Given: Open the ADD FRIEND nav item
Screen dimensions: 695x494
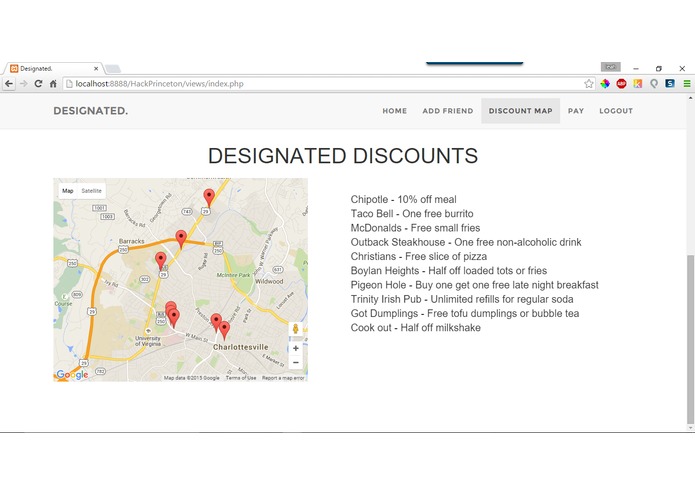Looking at the screenshot, I should coord(448,111).
